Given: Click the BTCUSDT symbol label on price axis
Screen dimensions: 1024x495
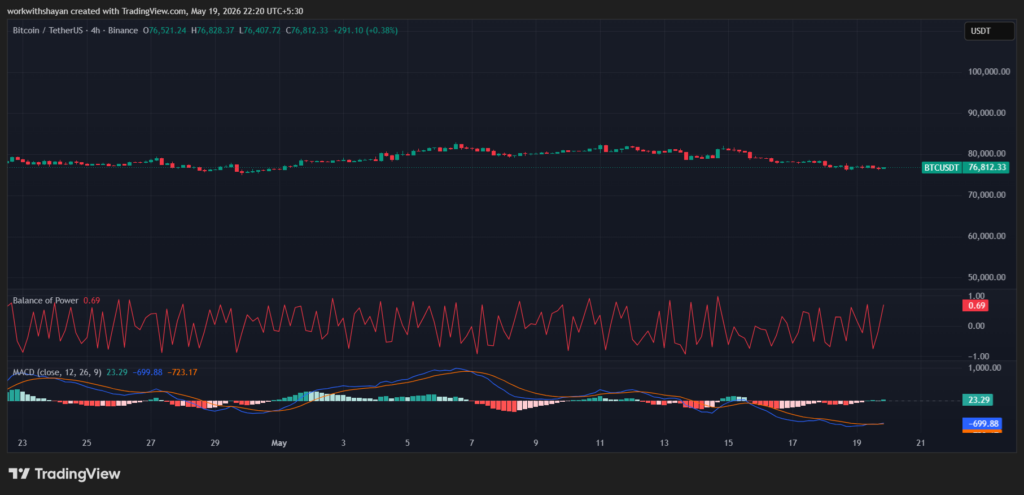Looking at the screenshot, I should click(x=941, y=168).
